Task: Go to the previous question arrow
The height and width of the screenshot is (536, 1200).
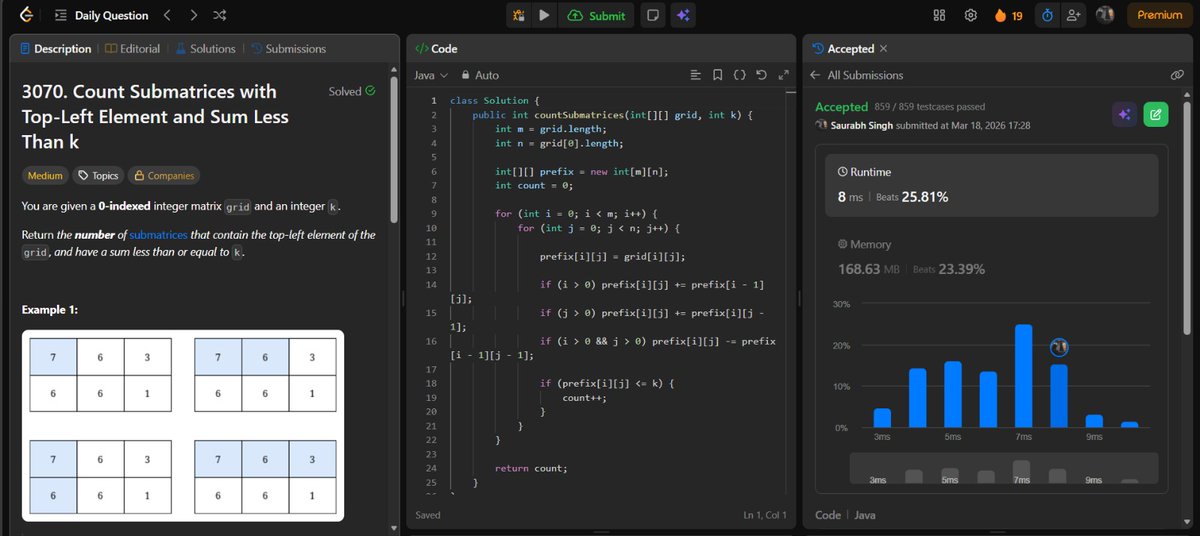Action: point(167,15)
